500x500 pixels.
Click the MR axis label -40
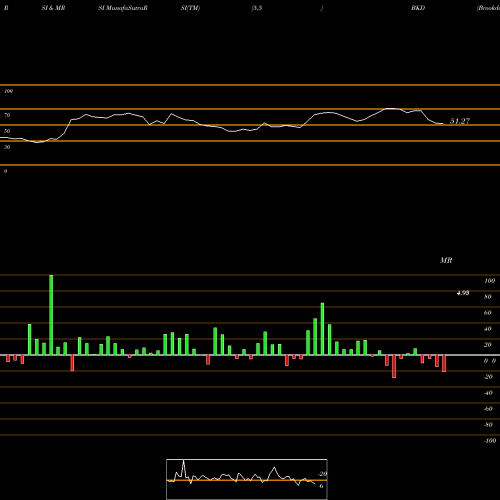coord(488,393)
